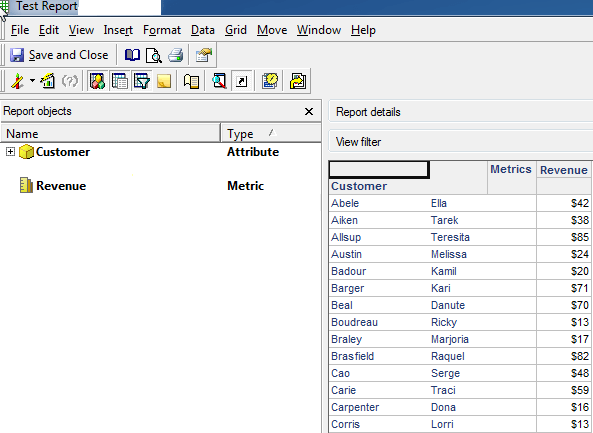
Task: Close the Report objects panel
Action: (309, 112)
